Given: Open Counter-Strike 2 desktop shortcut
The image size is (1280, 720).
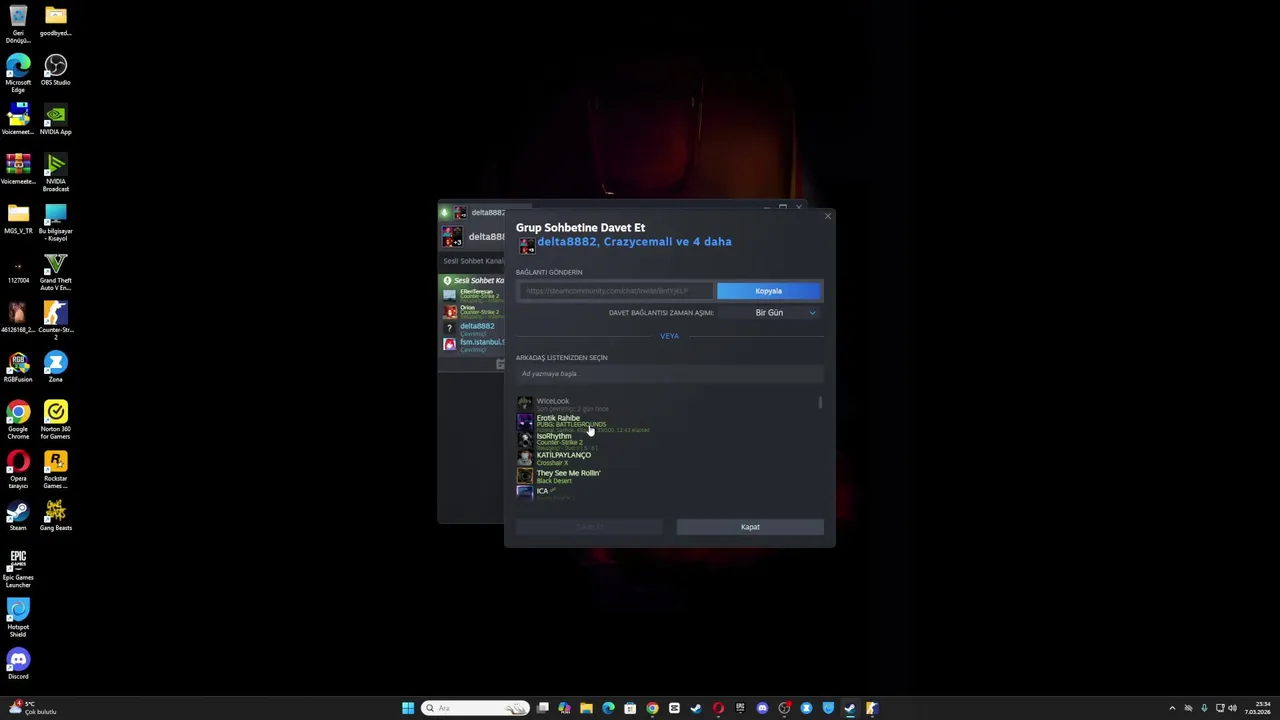Looking at the screenshot, I should point(55,321).
